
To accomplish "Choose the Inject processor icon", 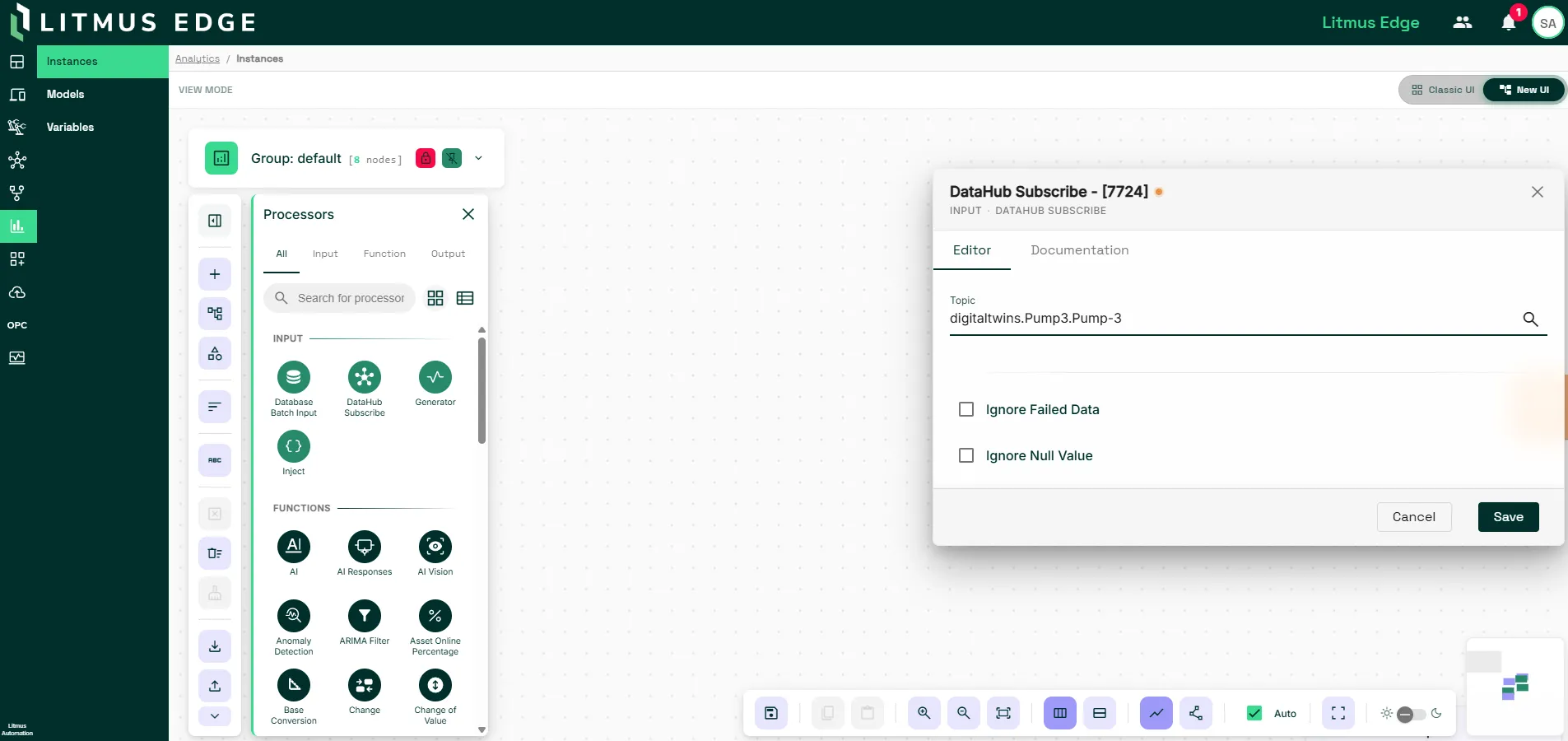I will click(294, 446).
